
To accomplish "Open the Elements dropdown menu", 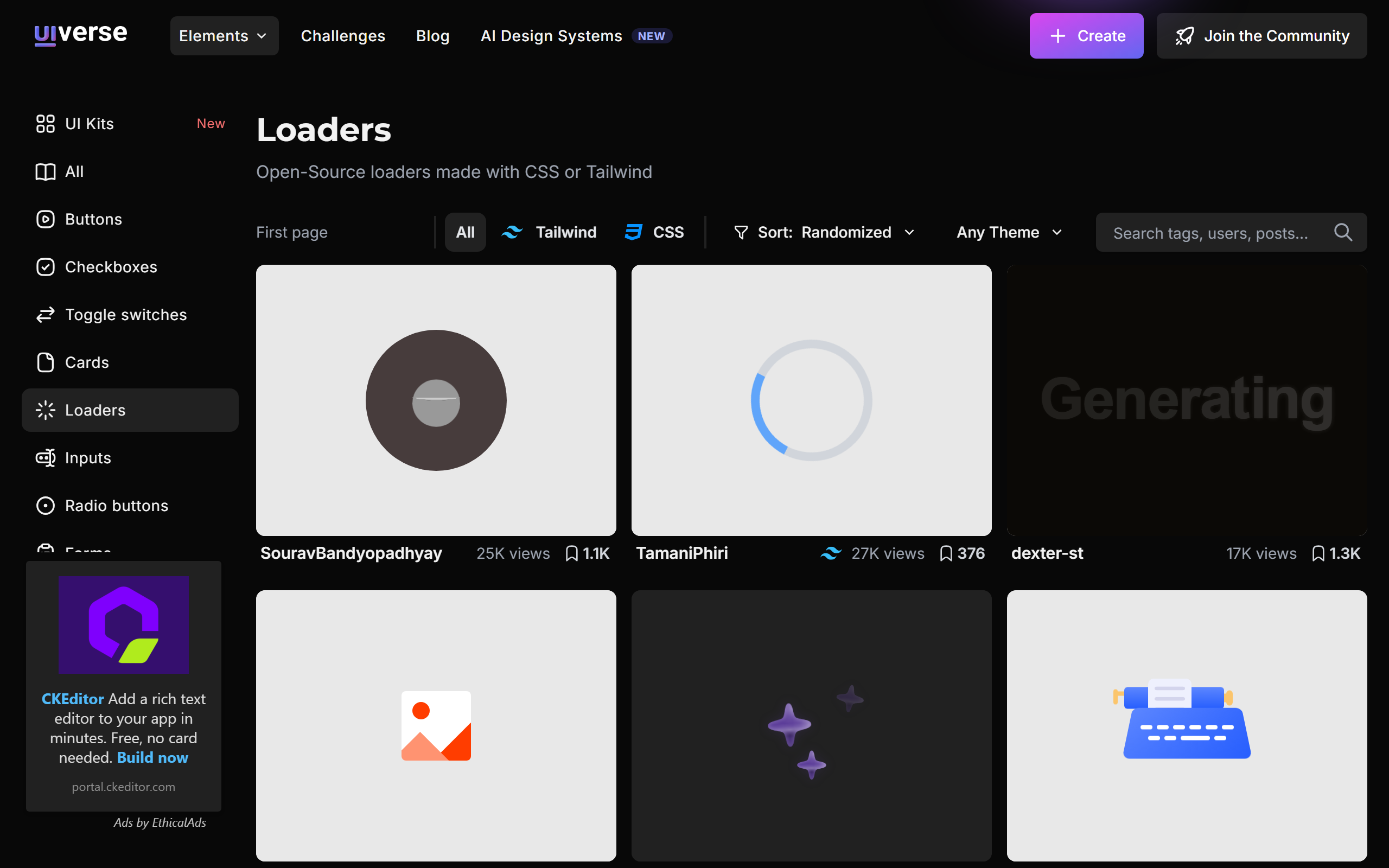I will coord(225,36).
